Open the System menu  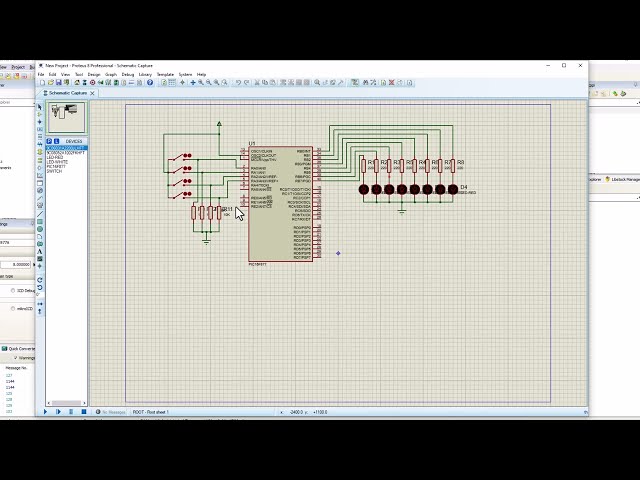click(x=185, y=75)
